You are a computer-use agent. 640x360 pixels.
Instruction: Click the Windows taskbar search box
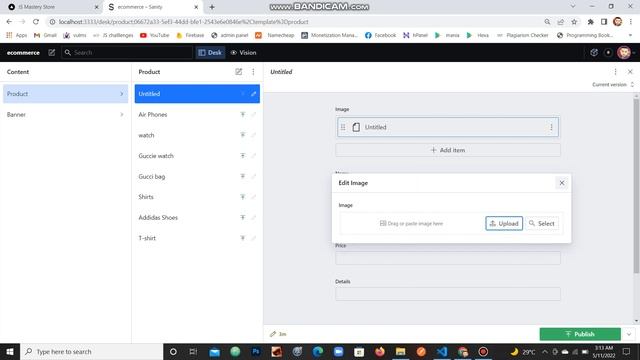tap(91, 351)
